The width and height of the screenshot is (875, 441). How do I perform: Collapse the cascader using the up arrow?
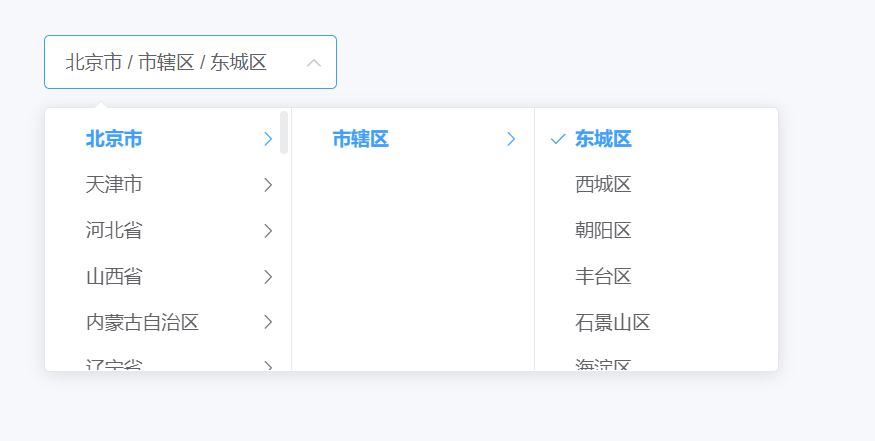coord(314,63)
